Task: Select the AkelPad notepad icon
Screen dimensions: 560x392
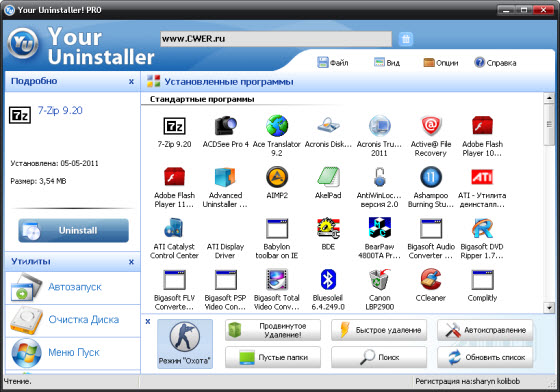Action: pos(328,177)
